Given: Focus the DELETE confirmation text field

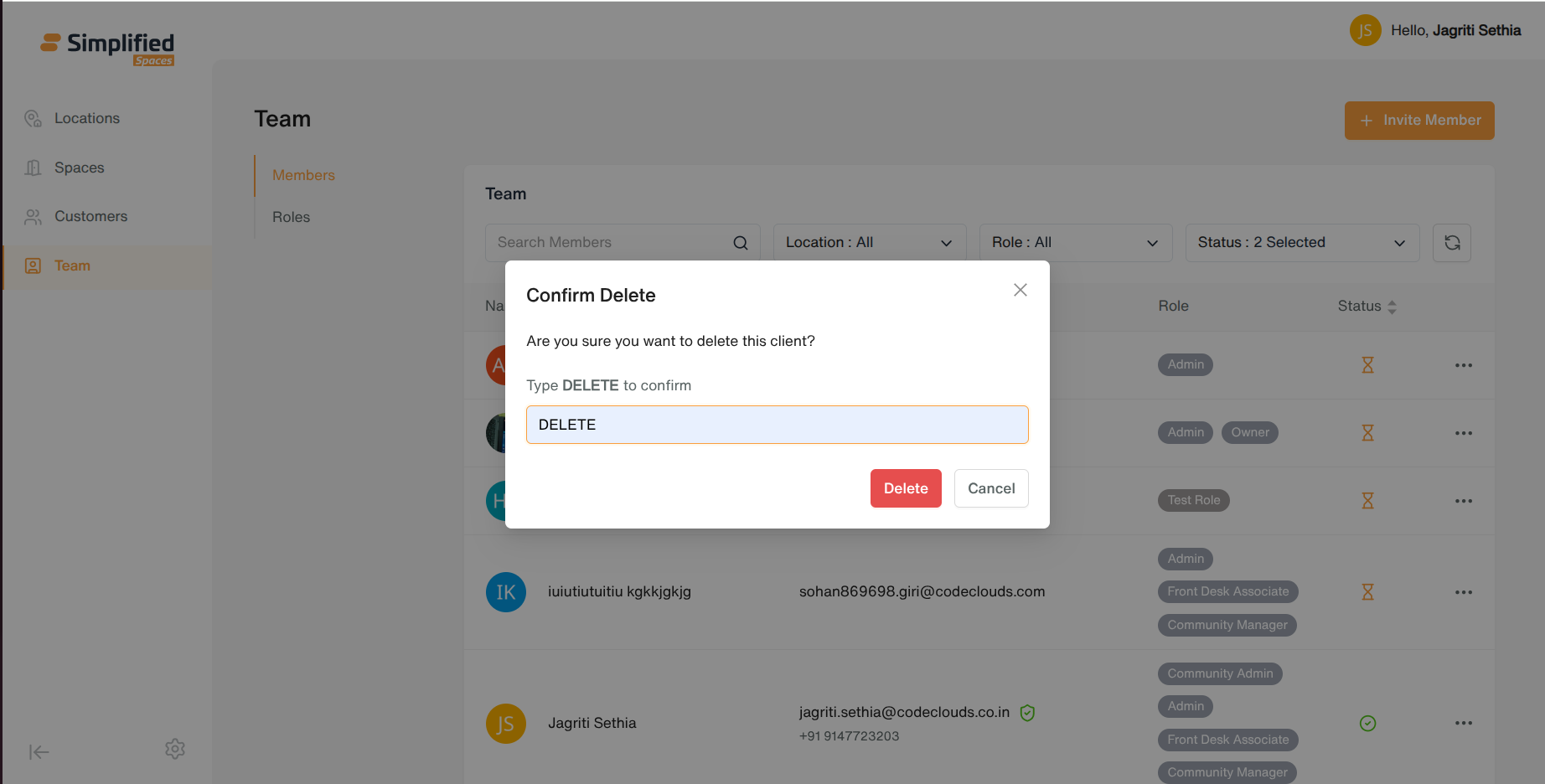Looking at the screenshot, I should pyautogui.click(x=777, y=425).
